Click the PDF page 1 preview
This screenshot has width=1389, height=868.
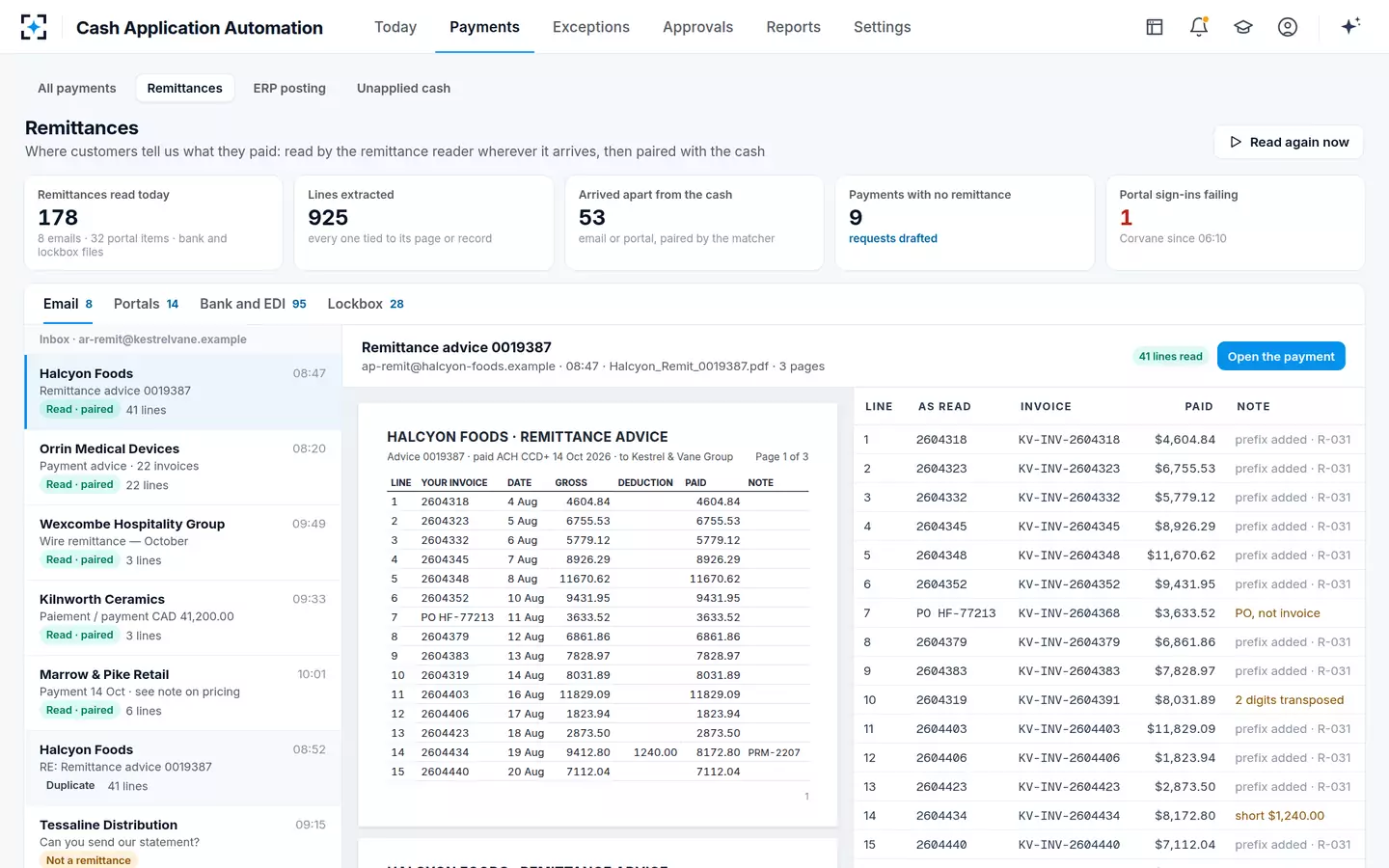[597, 614]
